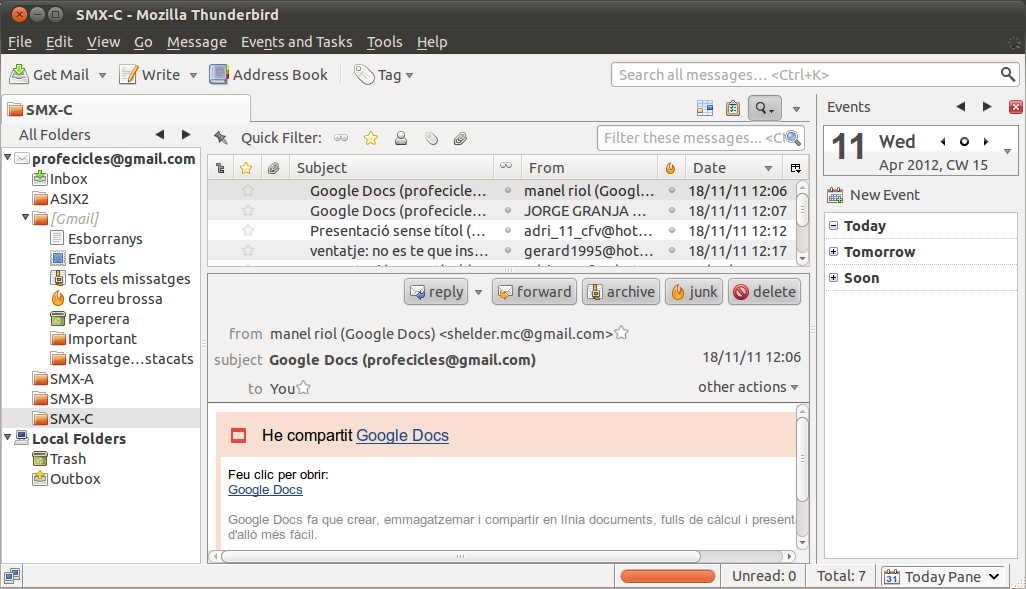This screenshot has height=589, width=1026.
Task: Open the Correu brossa junk folder
Action: pos(114,299)
